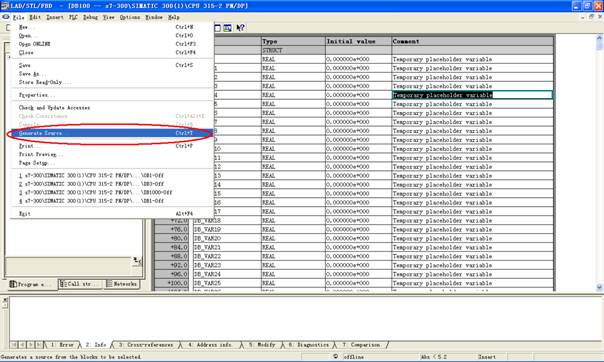Switch to the 1: Error output tab
604x362 pixels.
[x=62, y=345]
